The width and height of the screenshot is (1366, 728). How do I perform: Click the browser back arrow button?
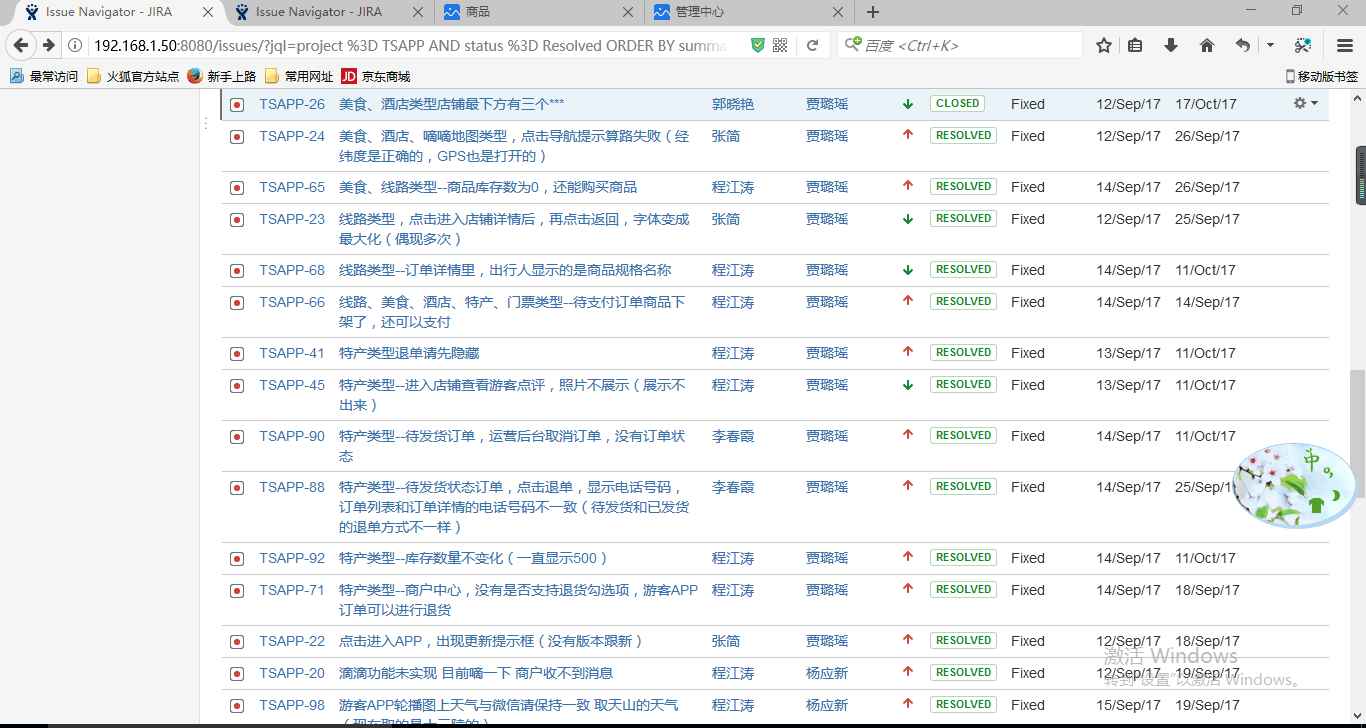(21, 45)
